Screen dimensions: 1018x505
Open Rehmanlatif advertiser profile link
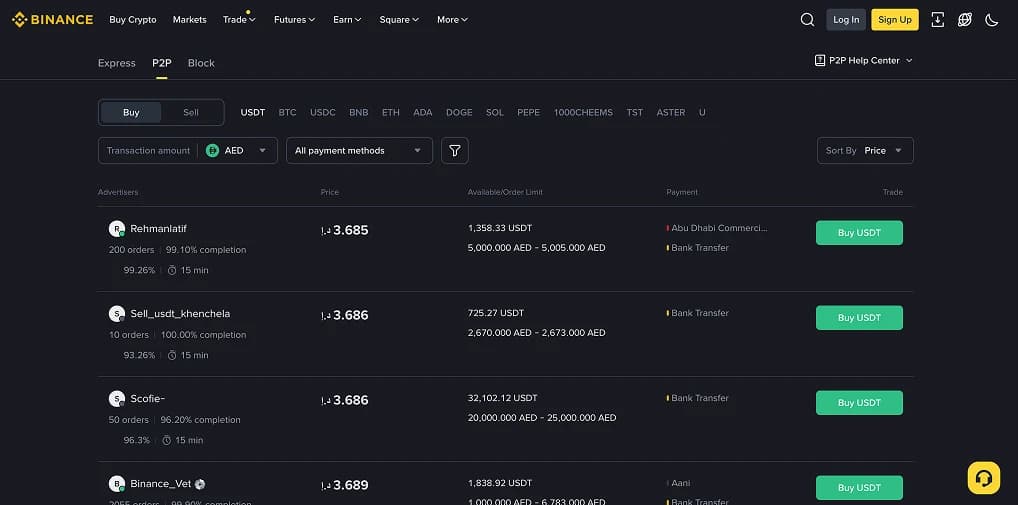(x=158, y=228)
